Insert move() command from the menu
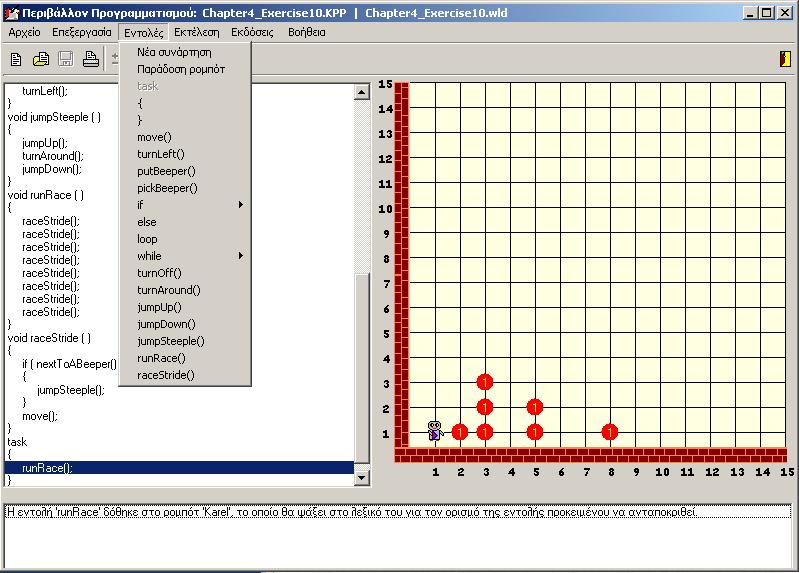 pos(185,137)
